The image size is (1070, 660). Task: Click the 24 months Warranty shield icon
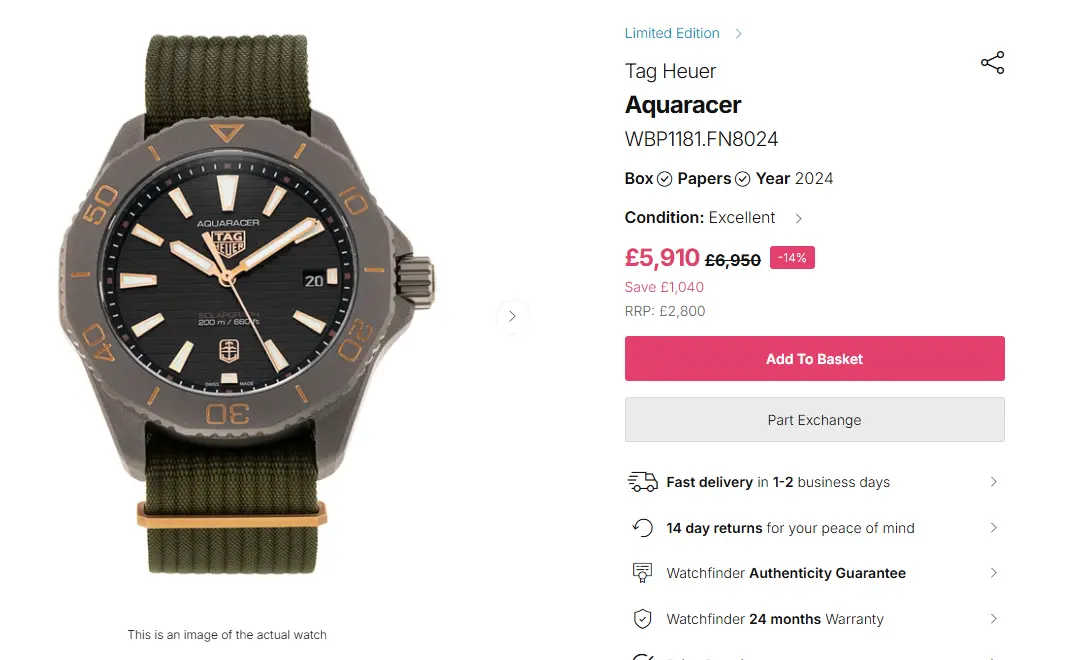coord(642,619)
